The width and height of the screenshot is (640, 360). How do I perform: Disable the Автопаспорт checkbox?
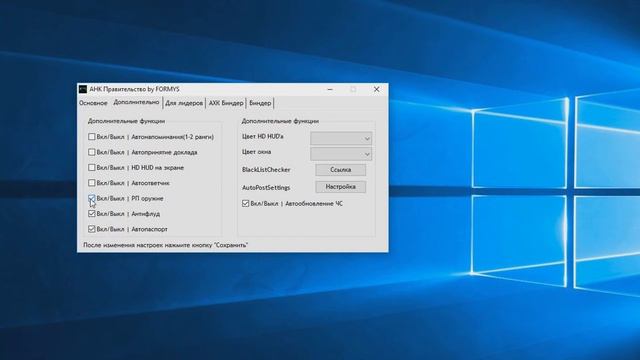coord(92,229)
